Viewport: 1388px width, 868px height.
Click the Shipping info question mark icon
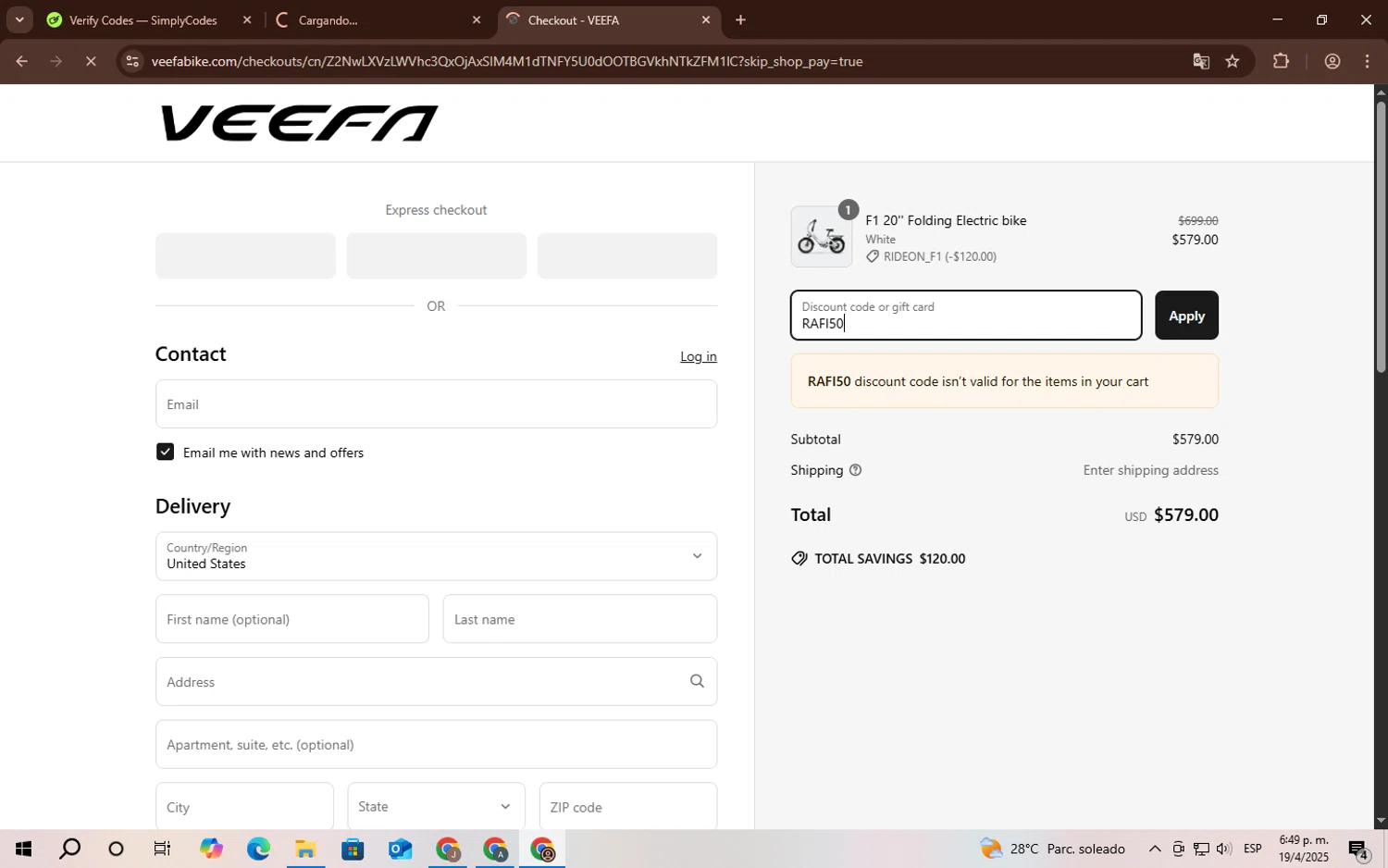pos(855,470)
